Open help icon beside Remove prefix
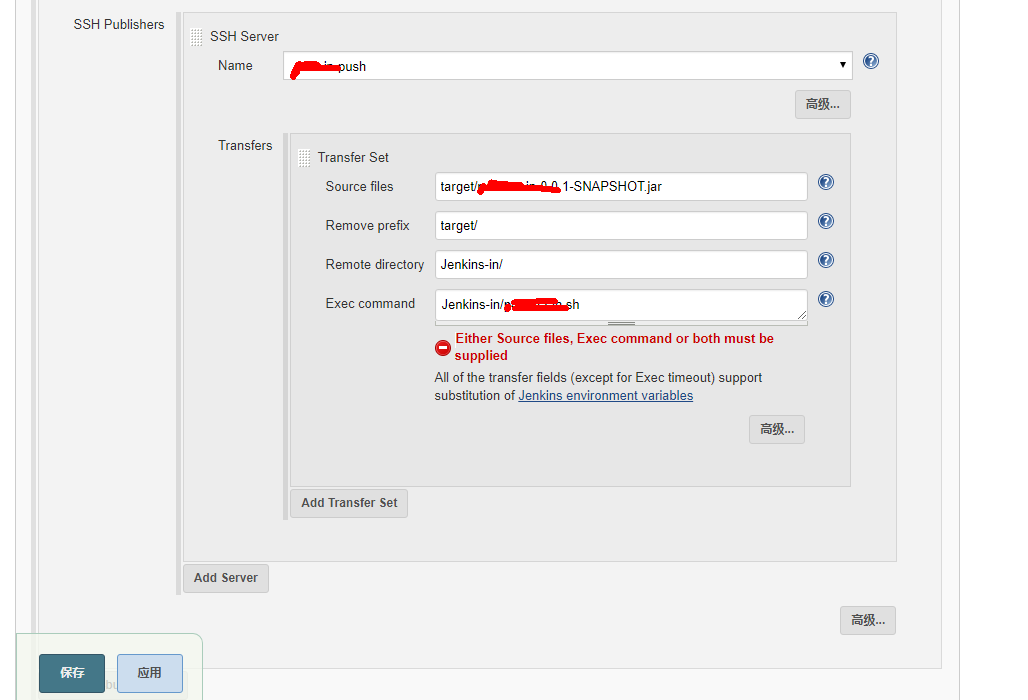Image resolution: width=1028 pixels, height=700 pixels. (826, 222)
